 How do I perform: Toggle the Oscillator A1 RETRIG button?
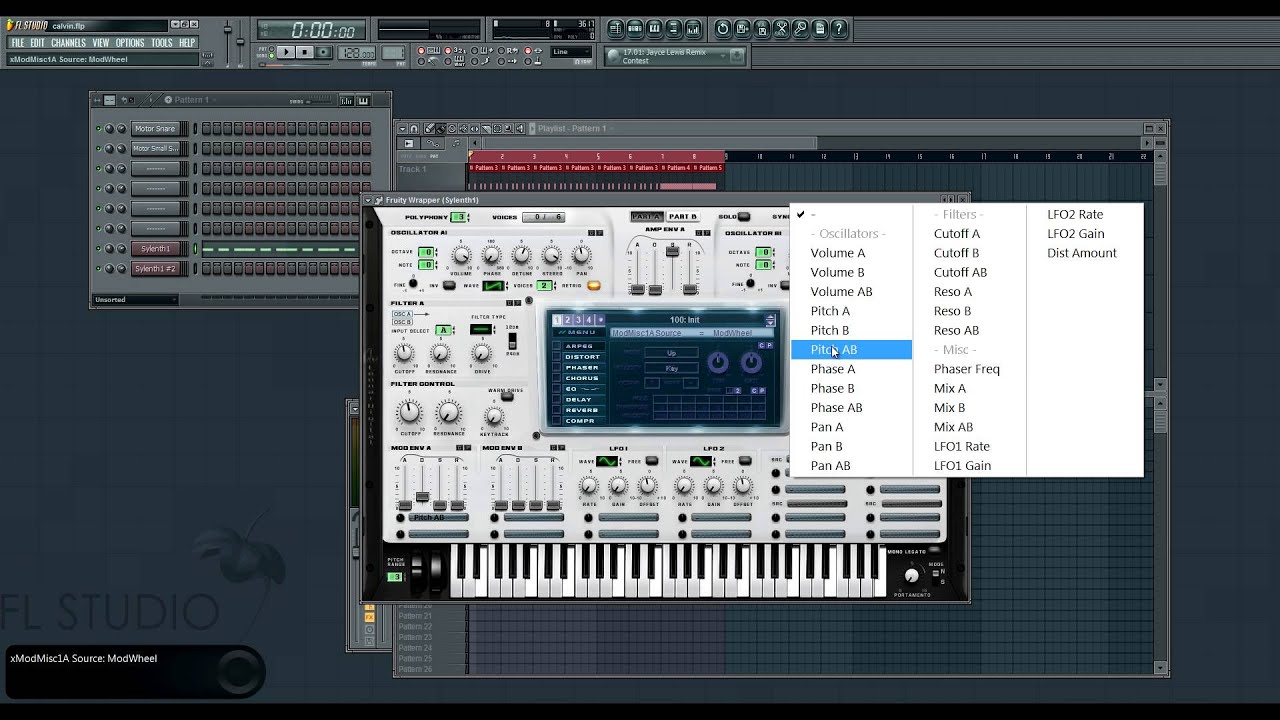tap(594, 286)
